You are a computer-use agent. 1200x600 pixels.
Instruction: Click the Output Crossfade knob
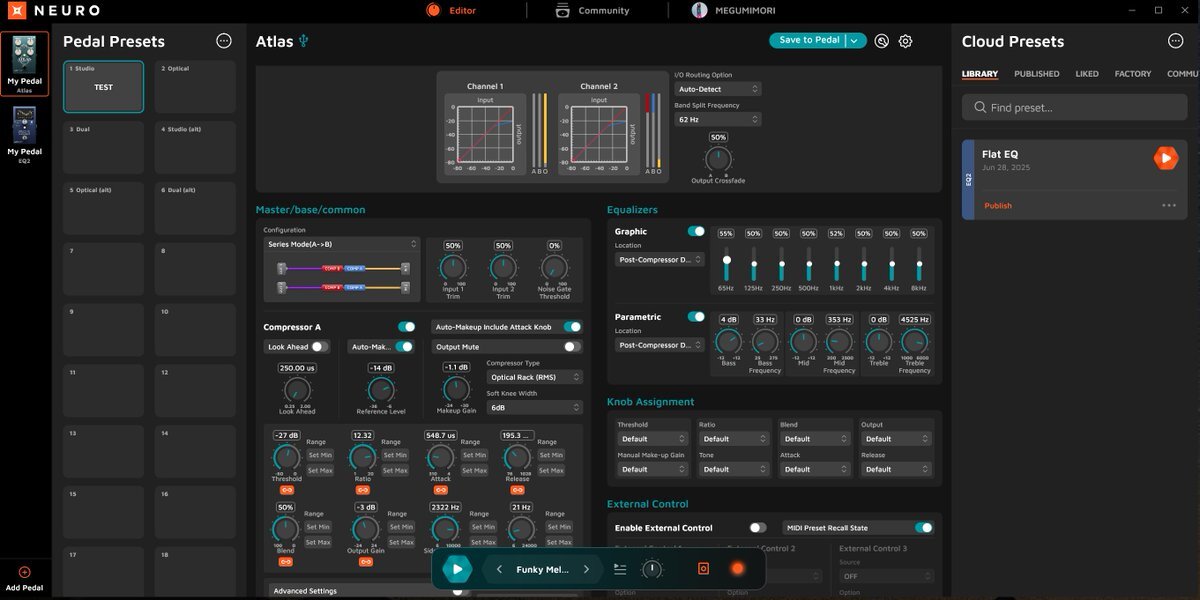[x=717, y=159]
